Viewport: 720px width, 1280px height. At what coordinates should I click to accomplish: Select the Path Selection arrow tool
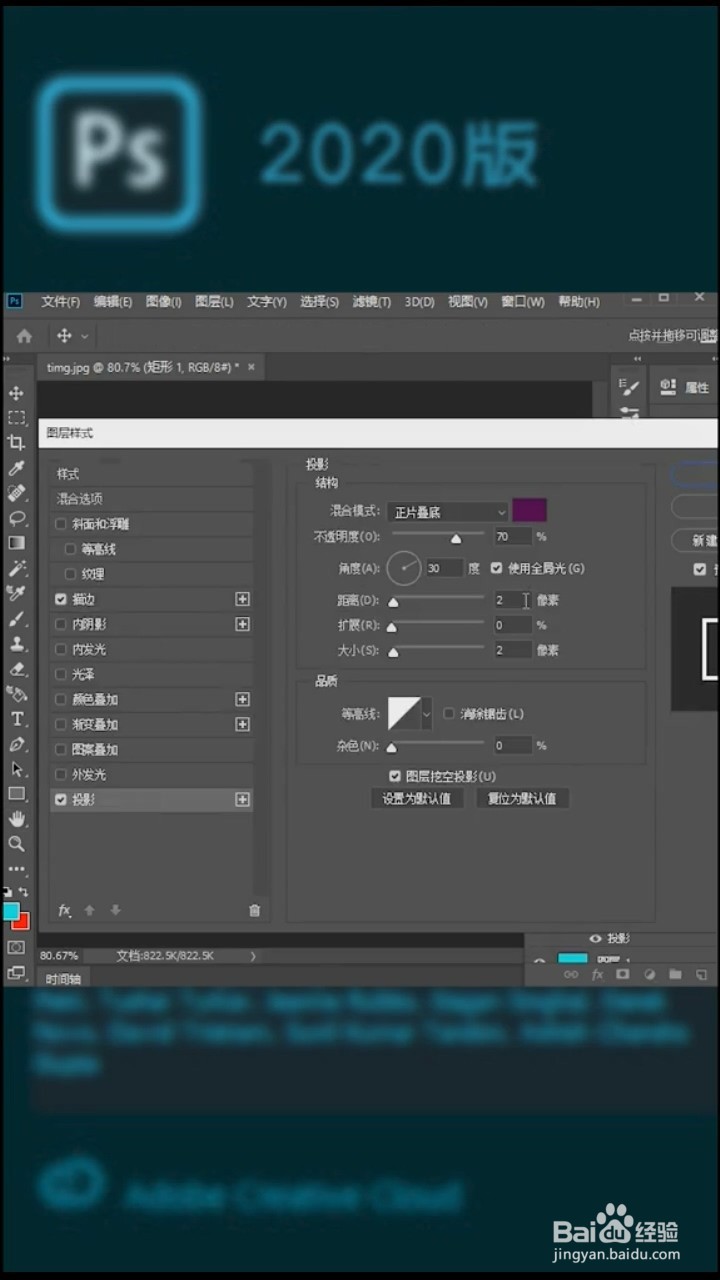(x=16, y=769)
